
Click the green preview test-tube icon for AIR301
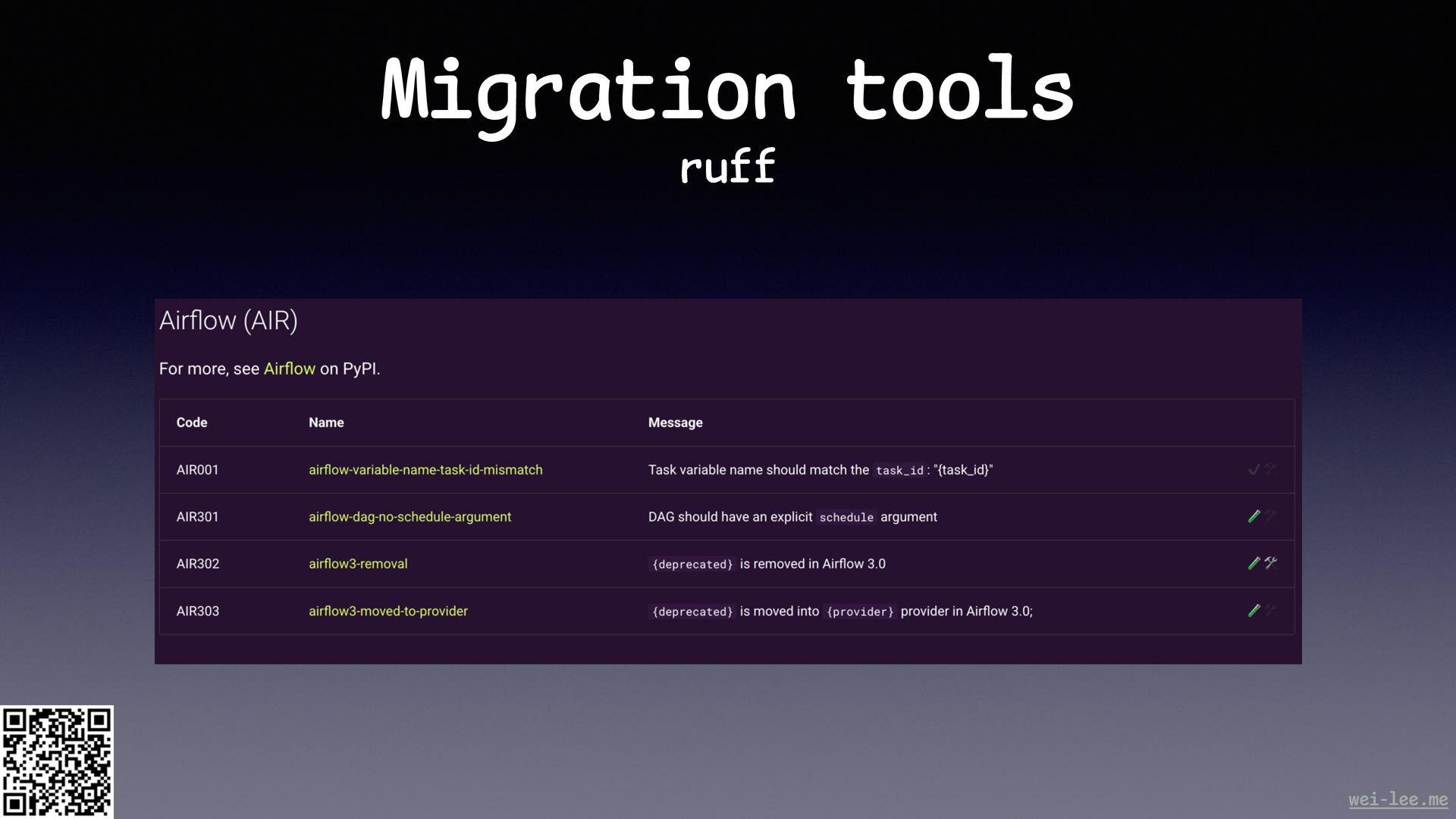click(x=1254, y=516)
